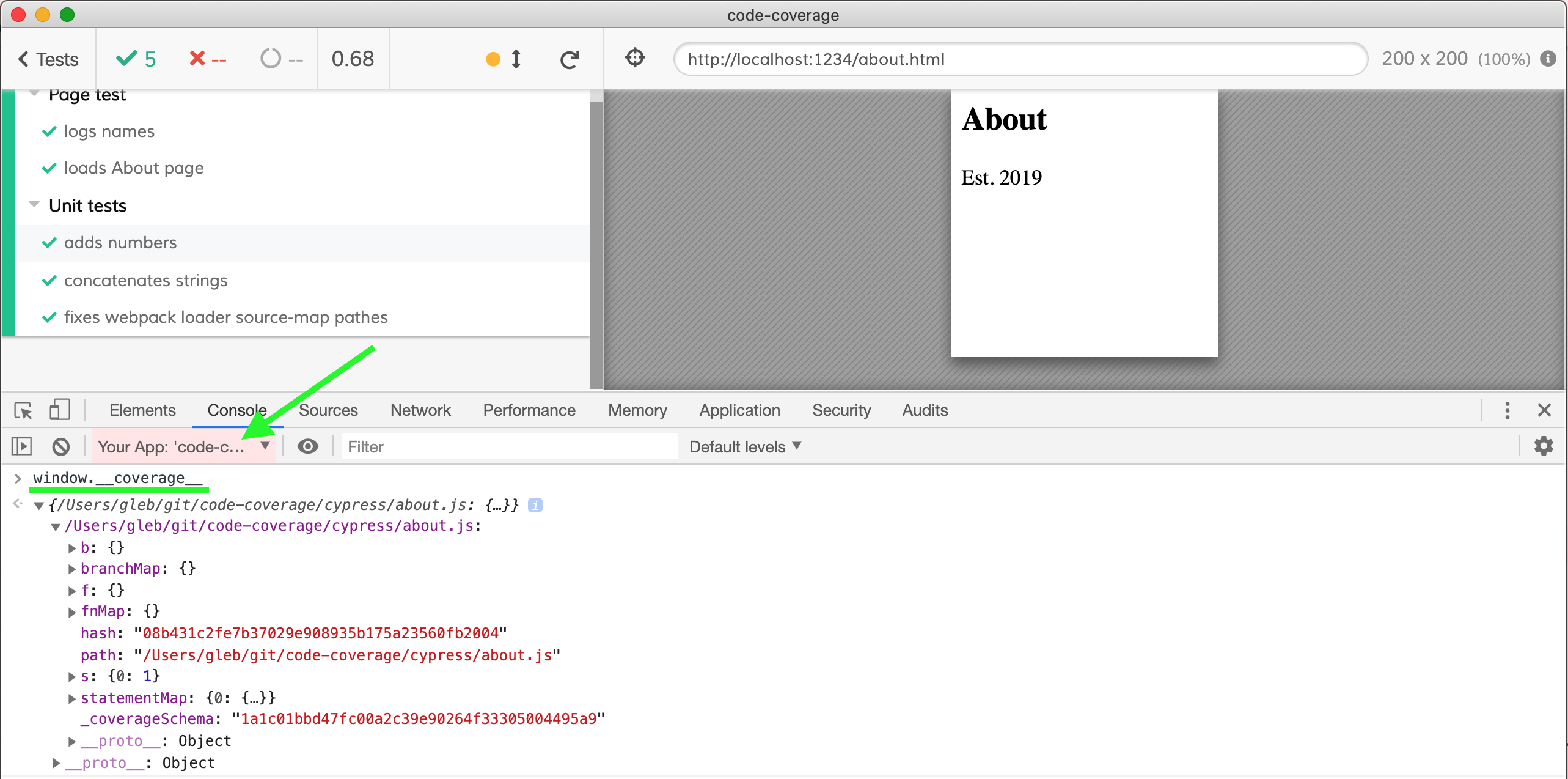Viewport: 1568px width, 779px height.
Task: Toggle the console sidebar panel
Action: point(22,447)
